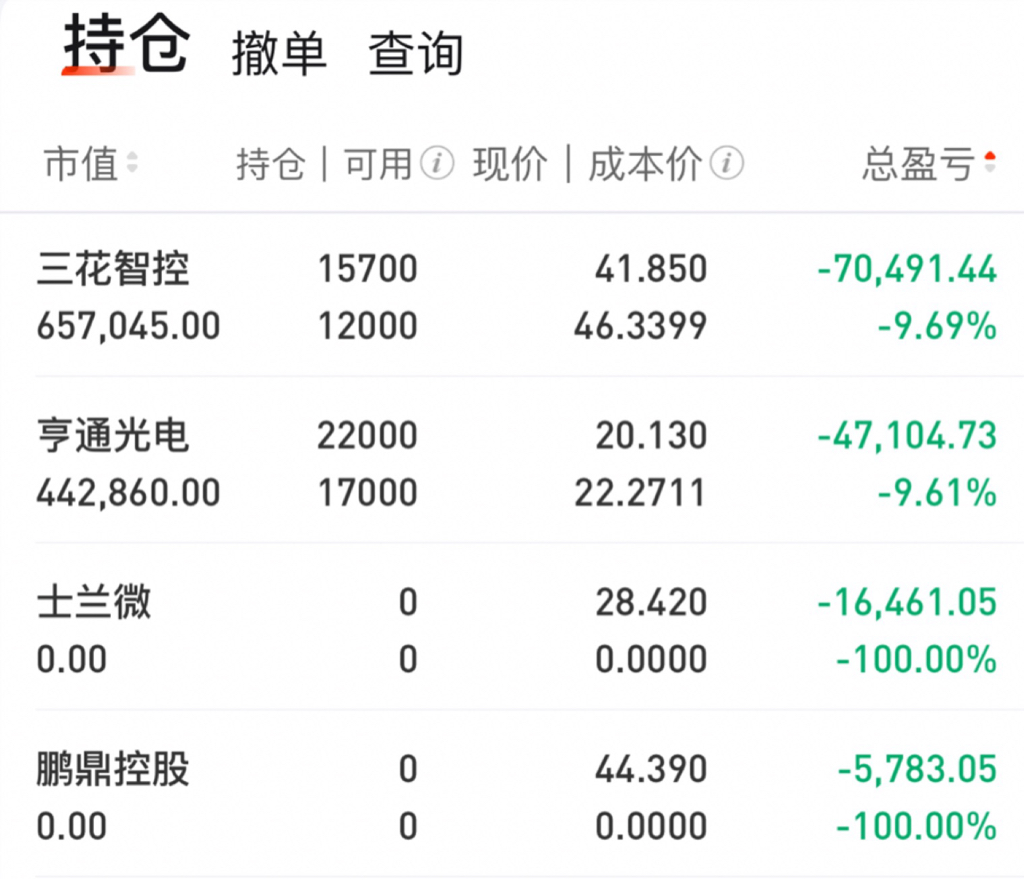Select current price 44.390
Image resolution: width=1024 pixels, height=880 pixels.
tap(650, 769)
